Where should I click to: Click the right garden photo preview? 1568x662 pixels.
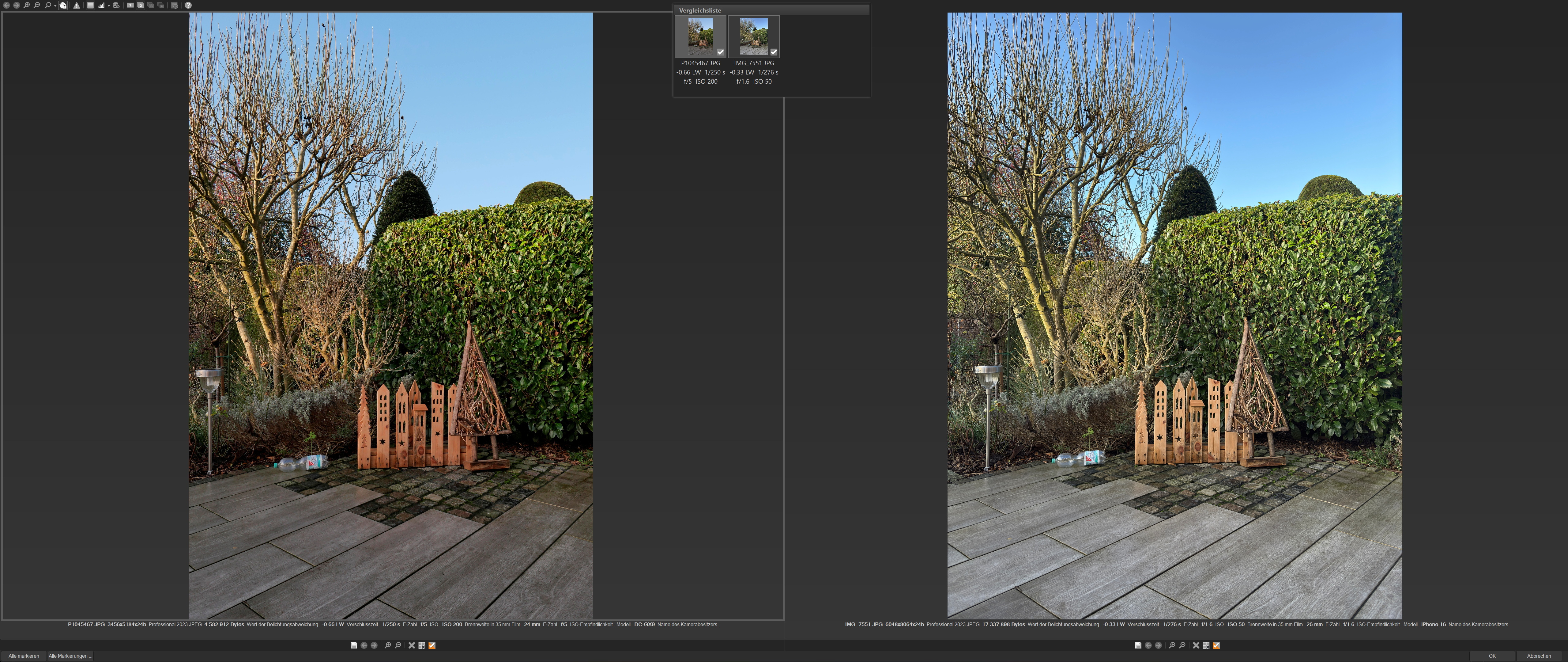tap(1175, 315)
